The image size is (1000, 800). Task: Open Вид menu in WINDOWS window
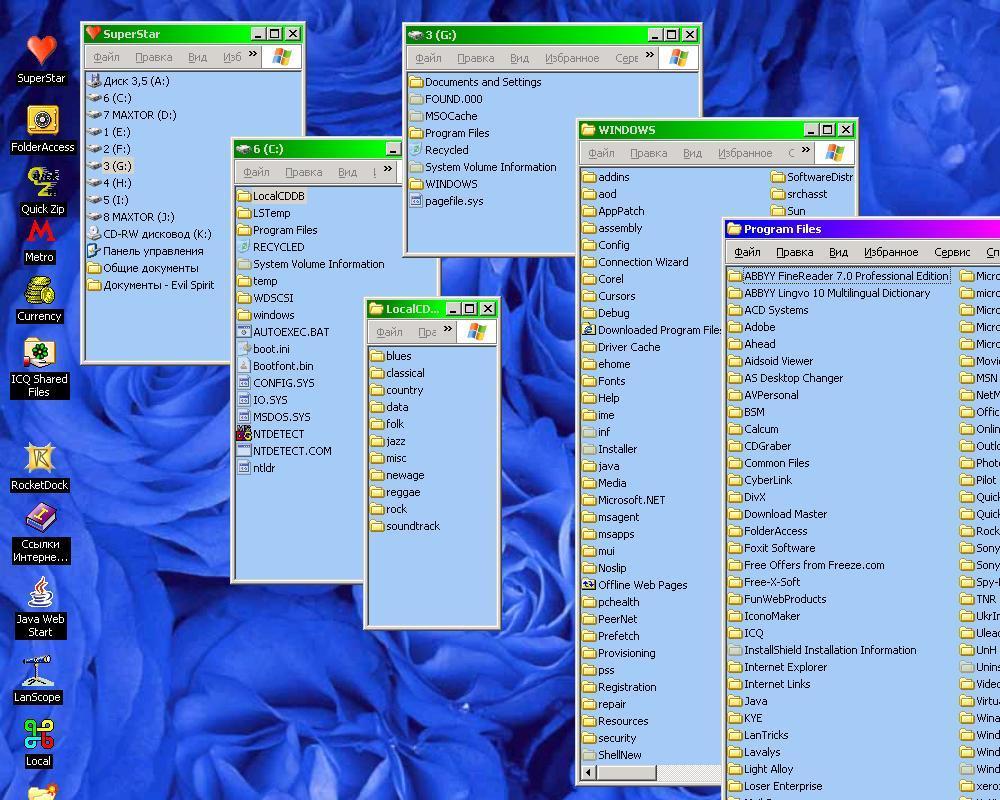(692, 153)
